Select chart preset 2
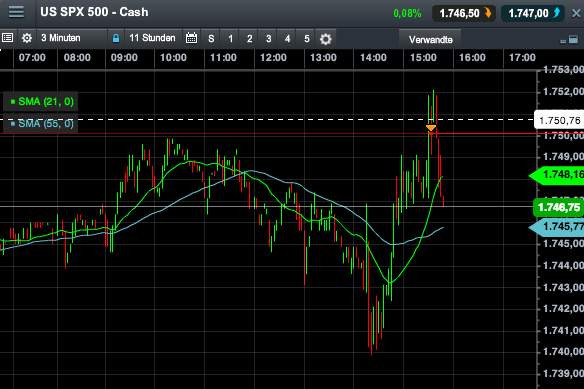 249,39
